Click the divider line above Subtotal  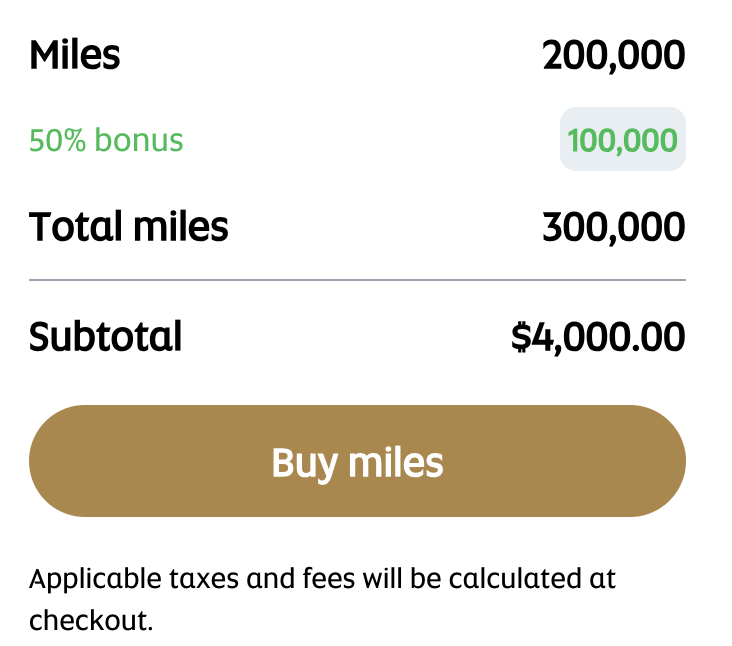(x=357, y=280)
